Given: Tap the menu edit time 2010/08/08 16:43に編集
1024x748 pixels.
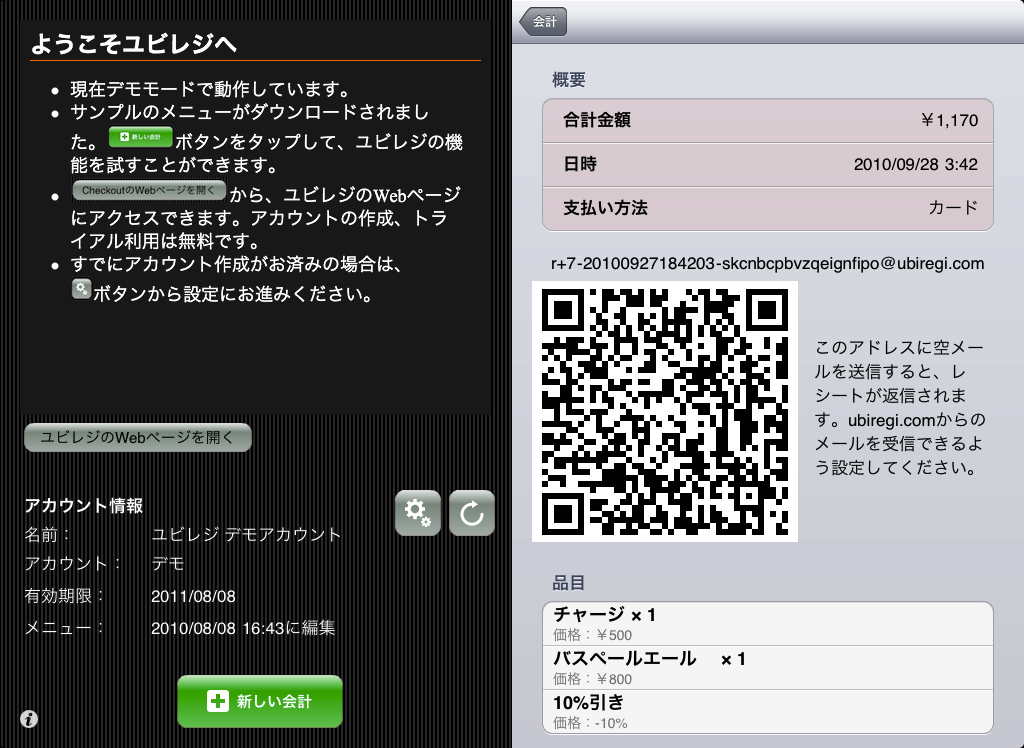Looking at the screenshot, I should [243, 628].
